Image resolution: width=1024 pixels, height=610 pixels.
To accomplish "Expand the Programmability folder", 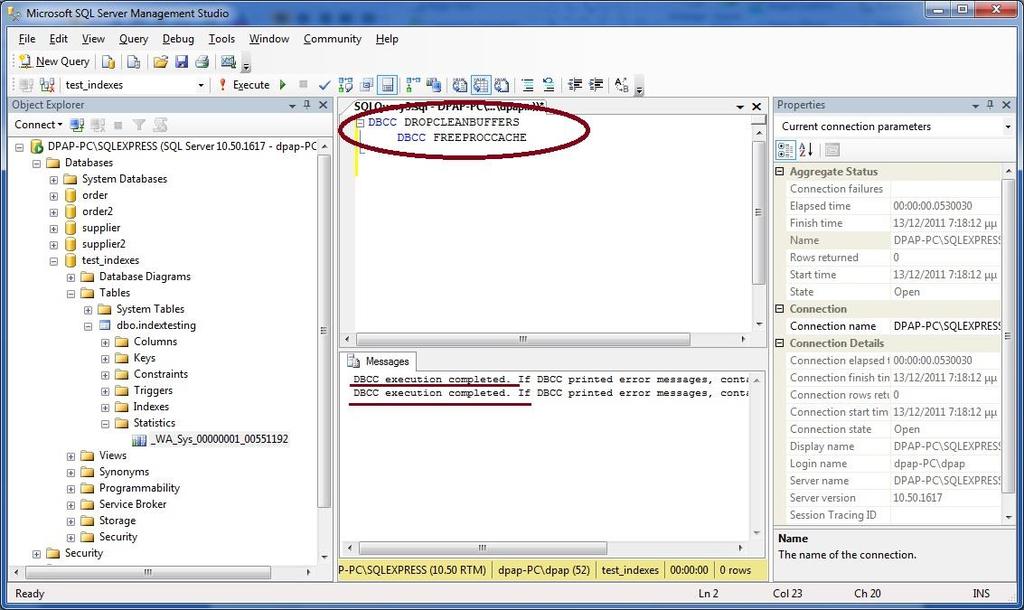I will tap(71, 489).
